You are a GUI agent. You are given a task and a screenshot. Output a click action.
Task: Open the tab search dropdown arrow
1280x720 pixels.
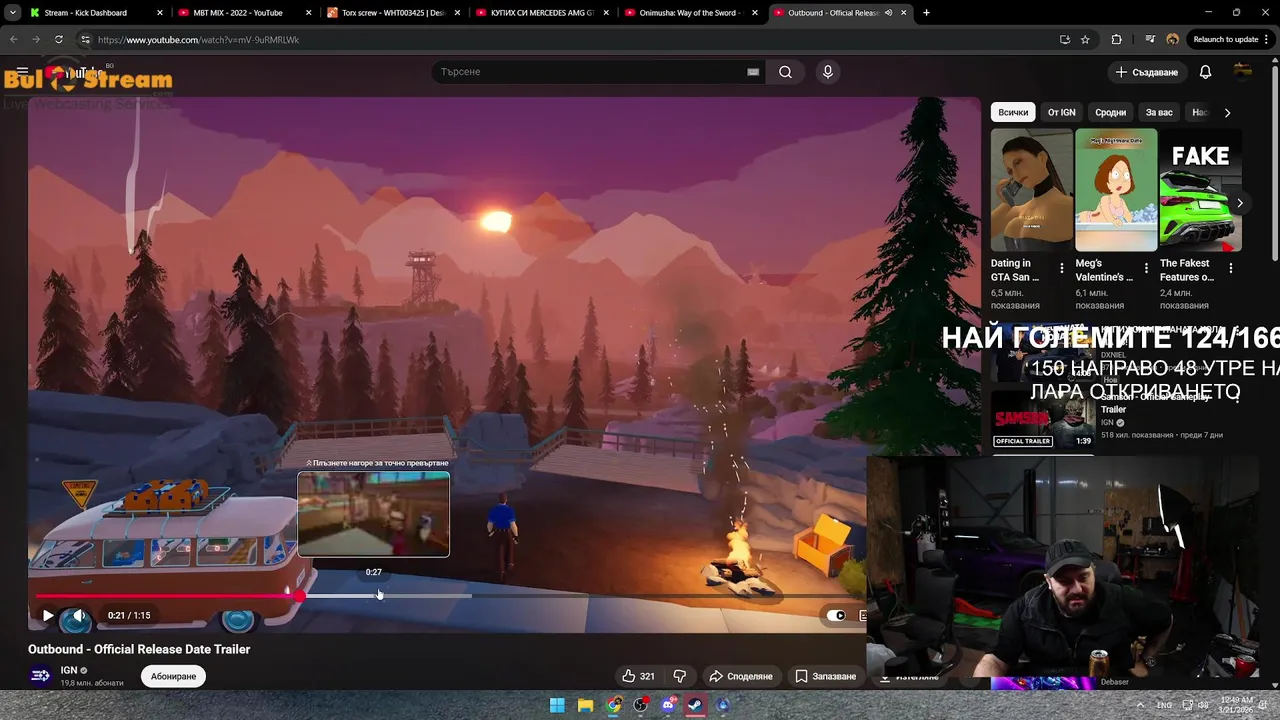tap(12, 13)
